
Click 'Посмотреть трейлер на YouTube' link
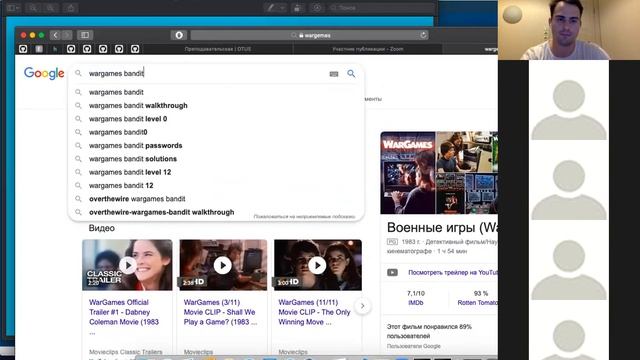click(x=453, y=272)
